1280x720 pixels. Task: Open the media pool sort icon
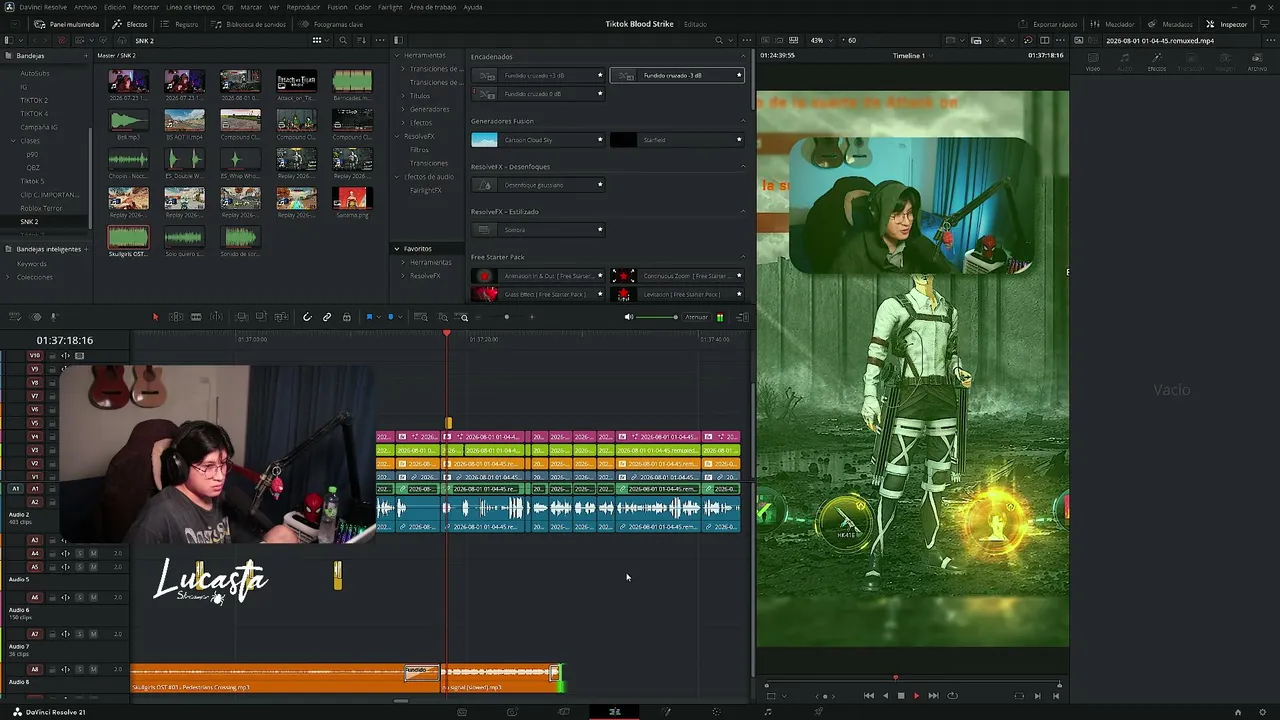361,40
